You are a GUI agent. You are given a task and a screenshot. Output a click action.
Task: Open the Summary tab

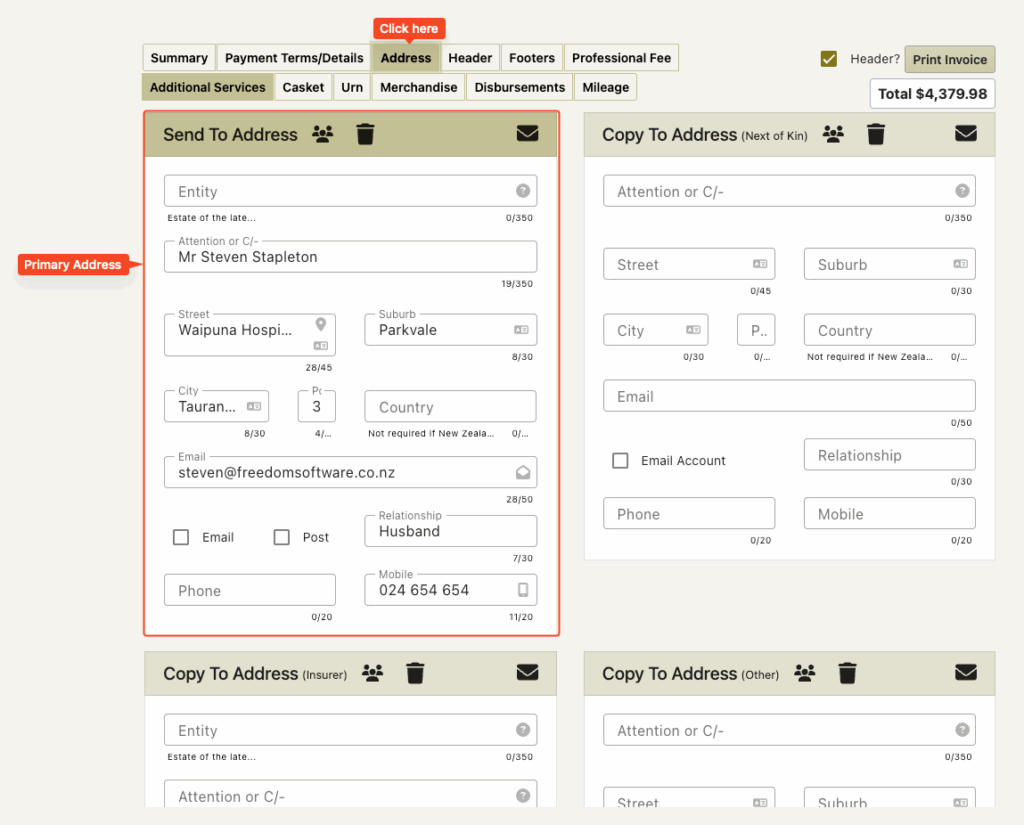(179, 57)
